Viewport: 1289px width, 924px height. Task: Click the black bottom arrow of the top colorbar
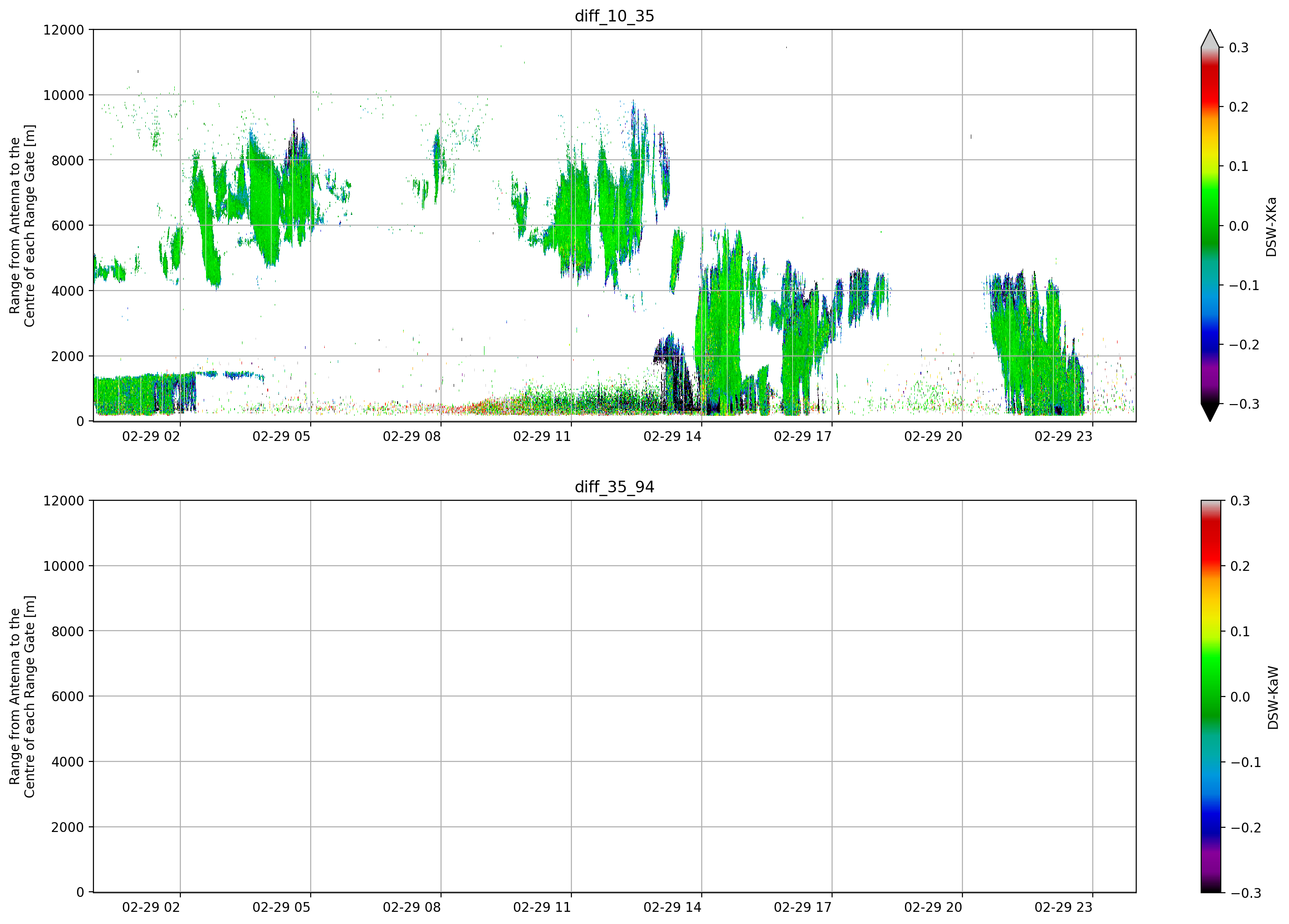(x=1210, y=412)
